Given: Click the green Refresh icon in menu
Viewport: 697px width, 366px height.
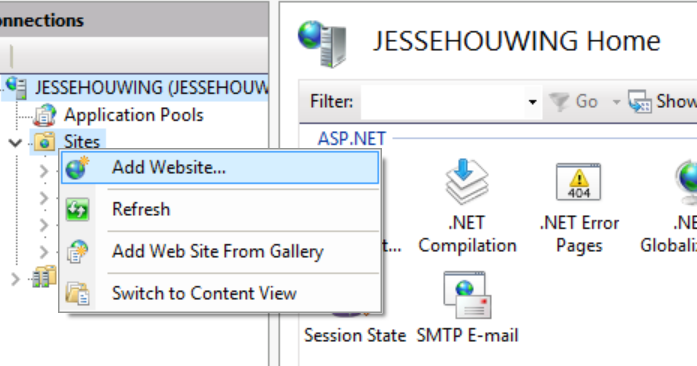Looking at the screenshot, I should [x=77, y=209].
